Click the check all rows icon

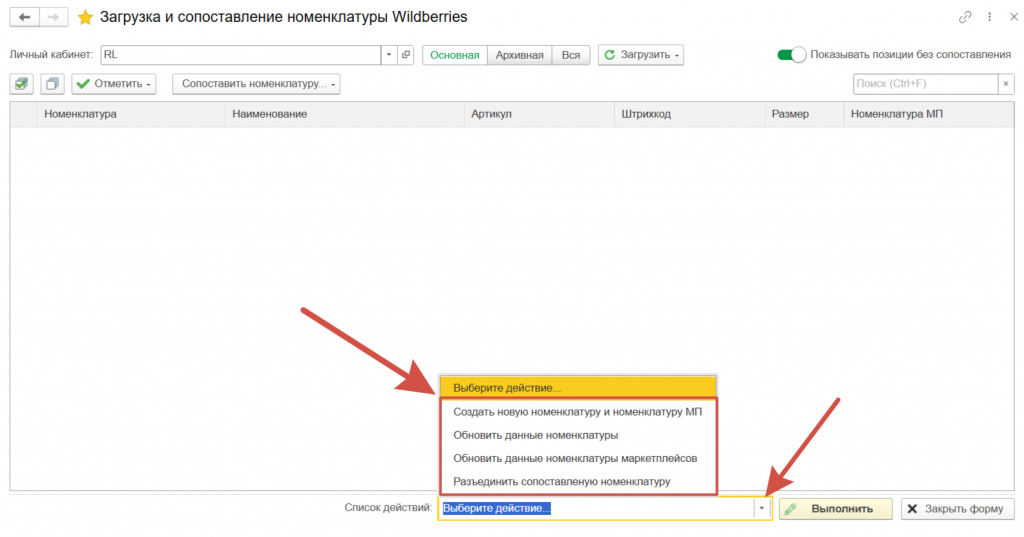(22, 85)
